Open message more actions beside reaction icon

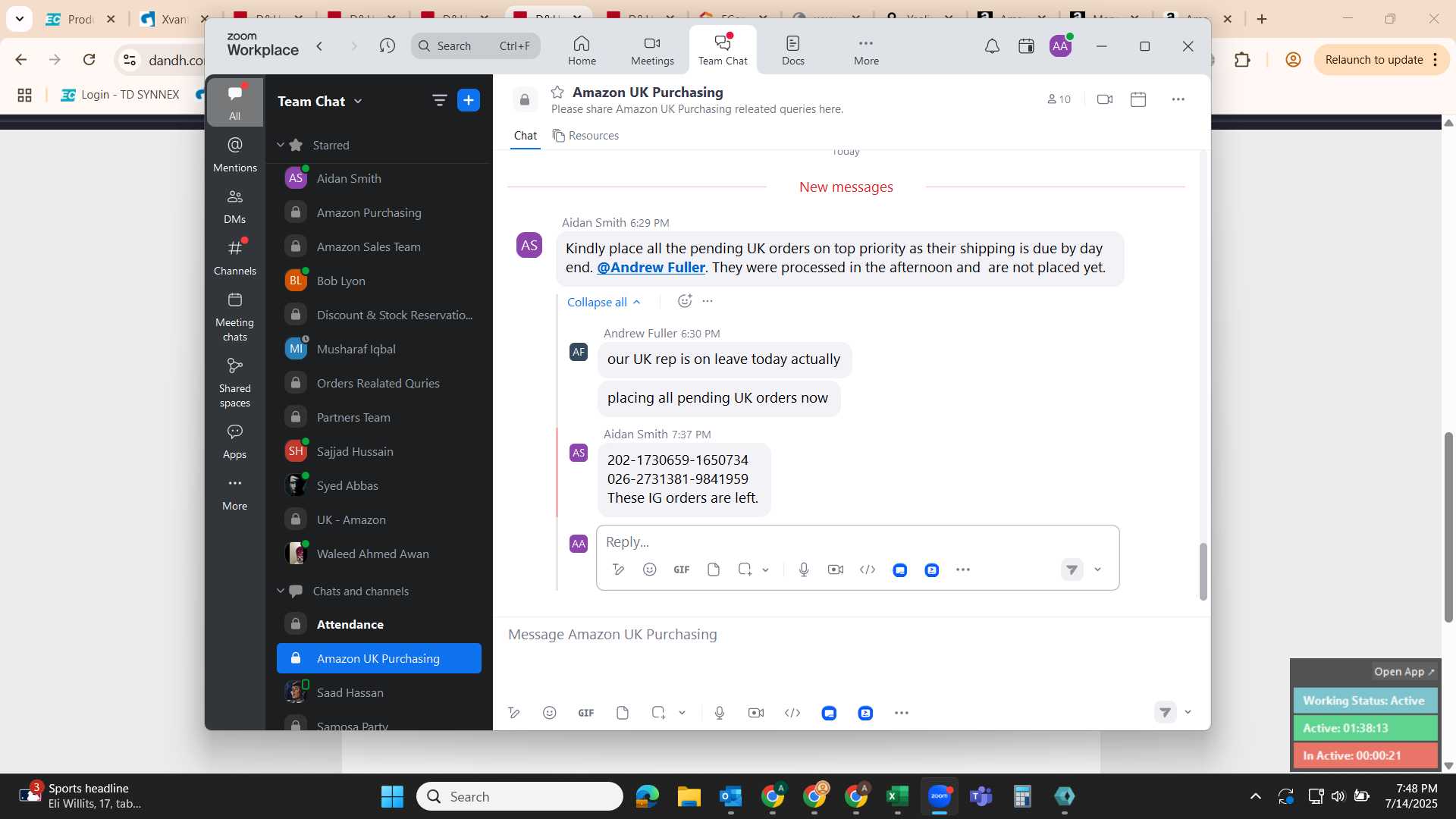coord(708,301)
